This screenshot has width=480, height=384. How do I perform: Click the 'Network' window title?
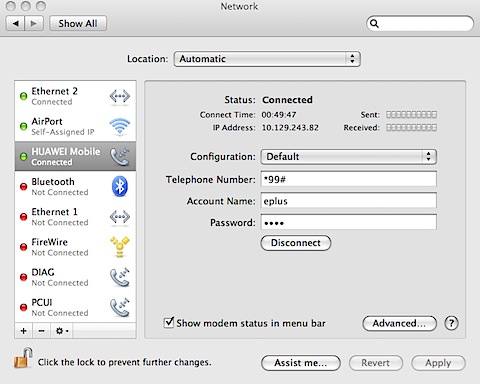239,6
